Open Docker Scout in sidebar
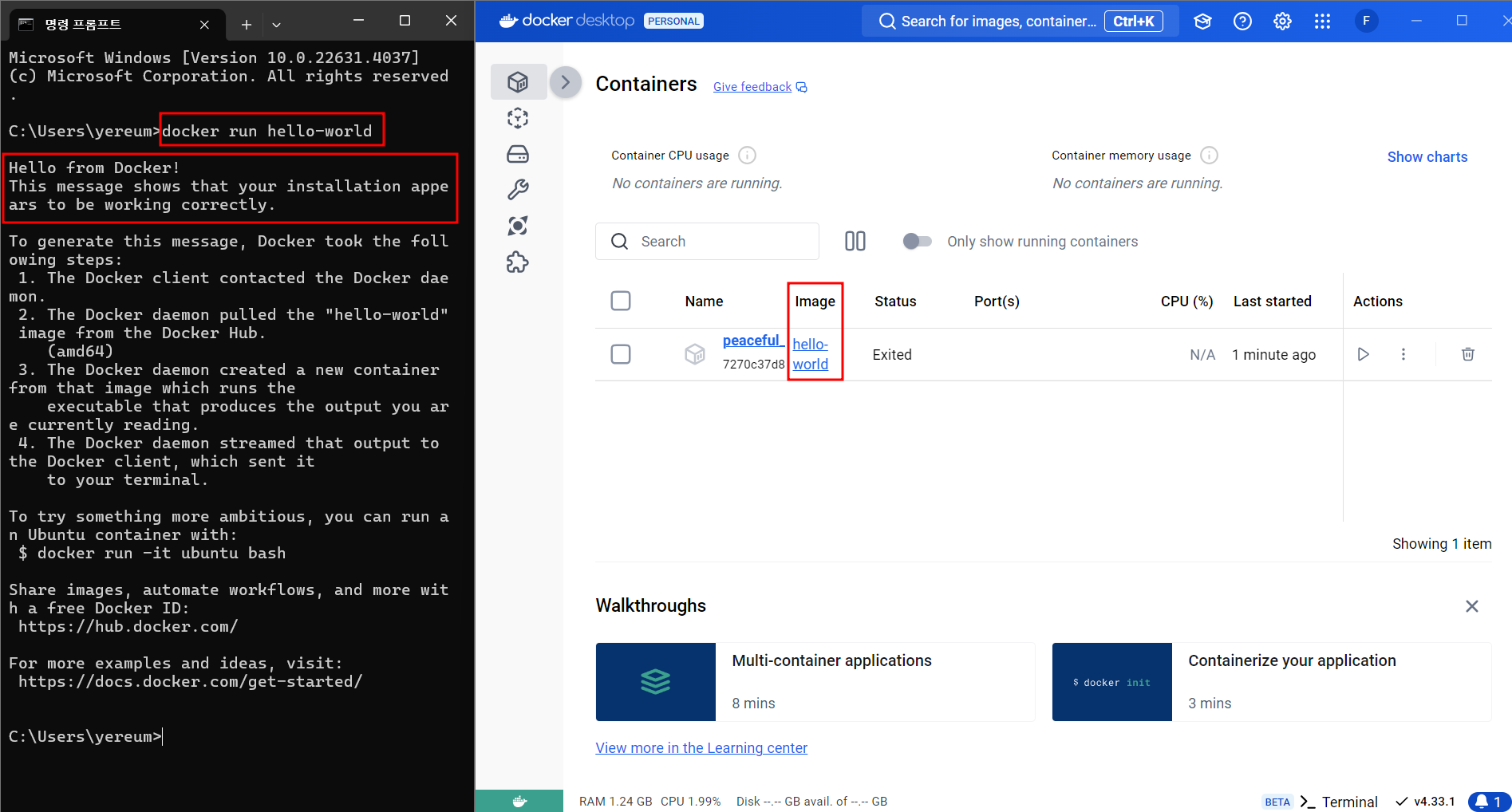The height and width of the screenshot is (812, 1512). pos(518,226)
